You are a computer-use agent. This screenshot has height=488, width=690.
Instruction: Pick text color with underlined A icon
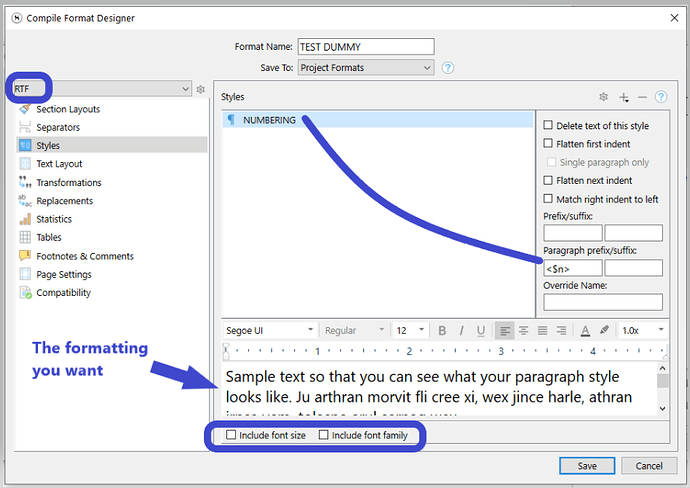tap(585, 330)
